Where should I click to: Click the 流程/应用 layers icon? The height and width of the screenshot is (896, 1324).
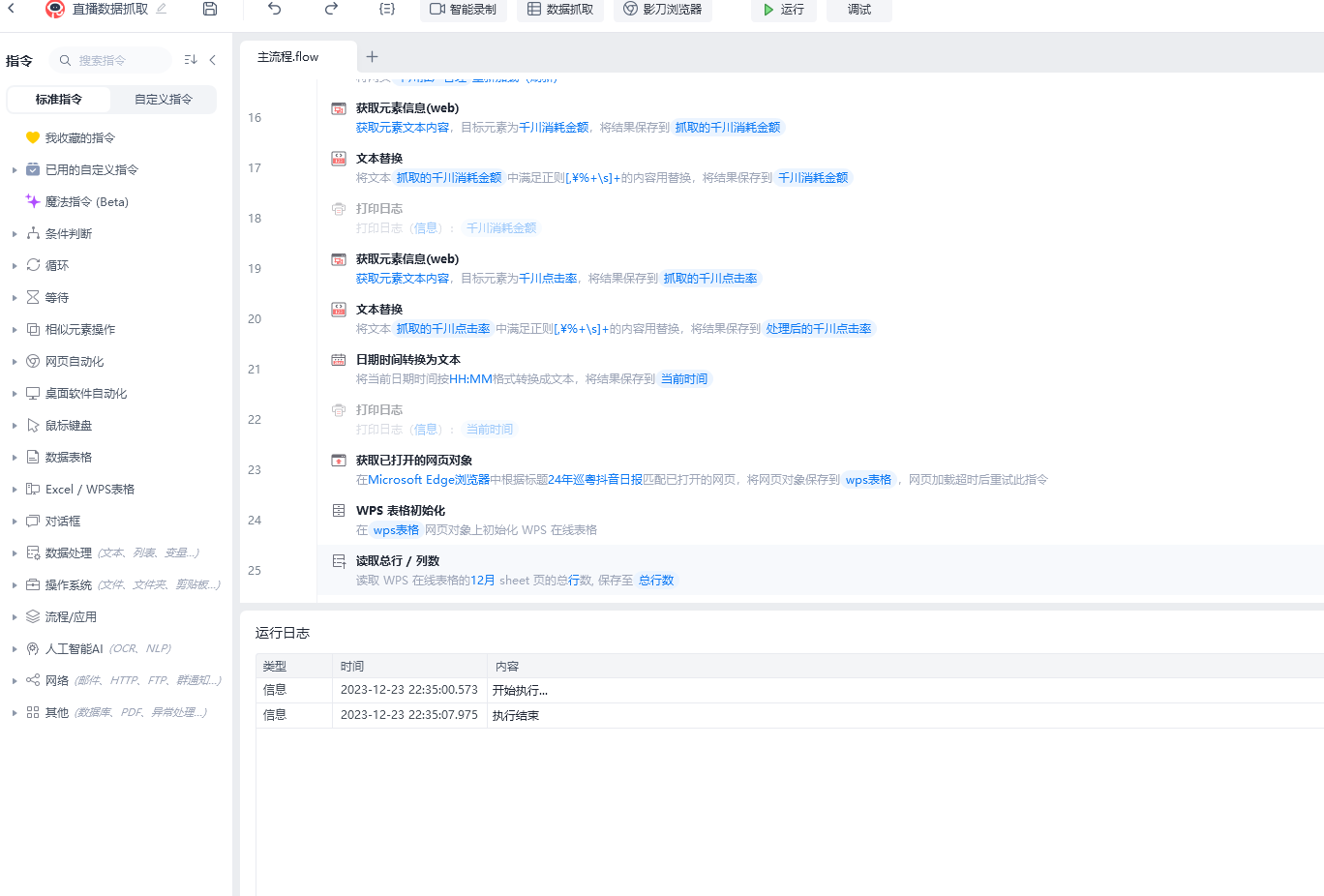click(x=33, y=617)
